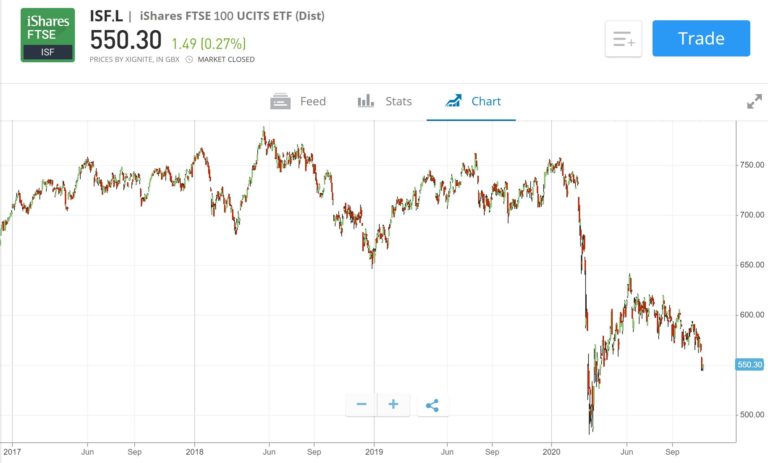Click the Market Closed clock icon

[x=189, y=59]
